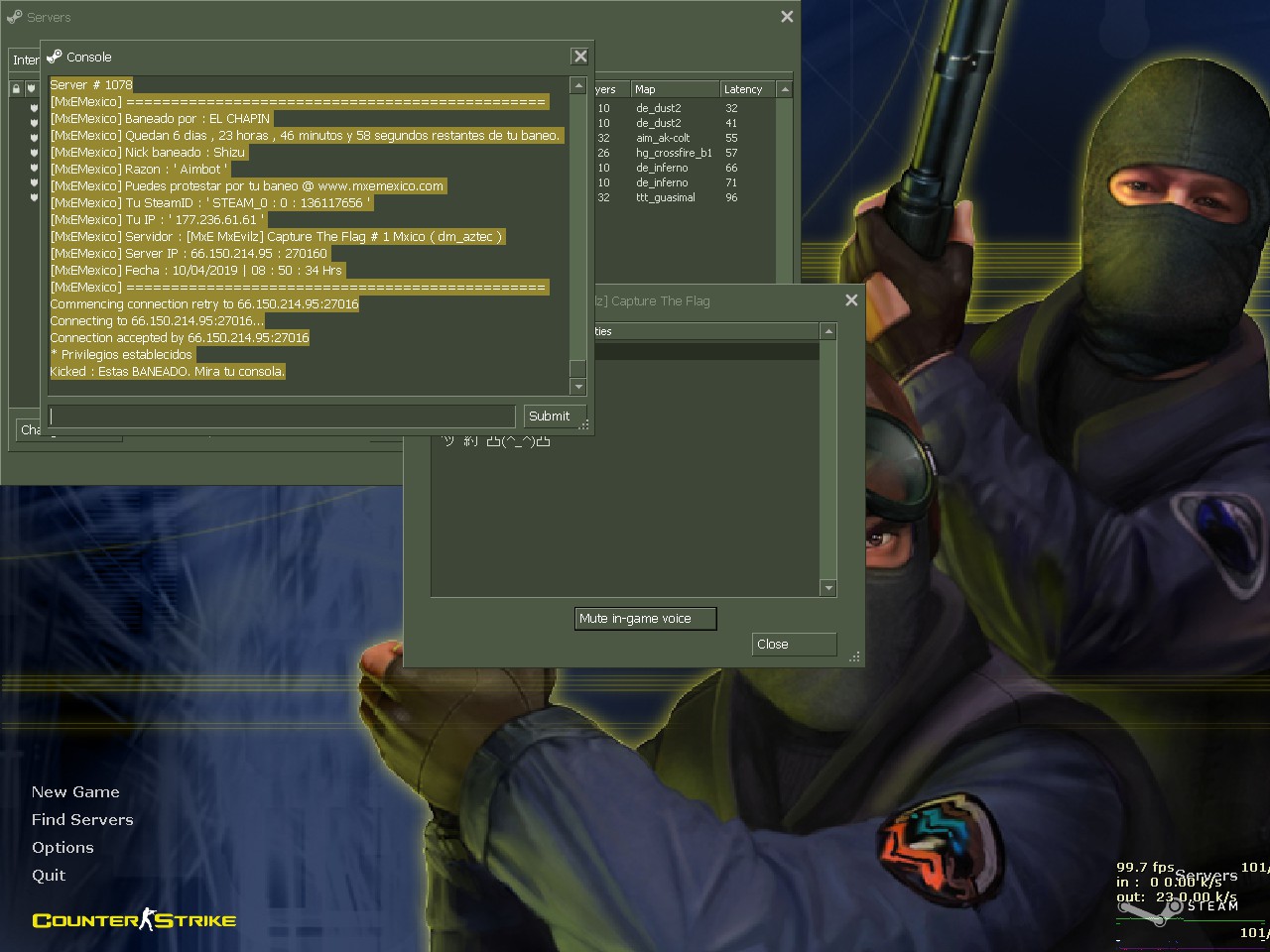Viewport: 1270px width, 952px height.
Task: Switch to the Internet tab in Servers
Action: coord(25,60)
